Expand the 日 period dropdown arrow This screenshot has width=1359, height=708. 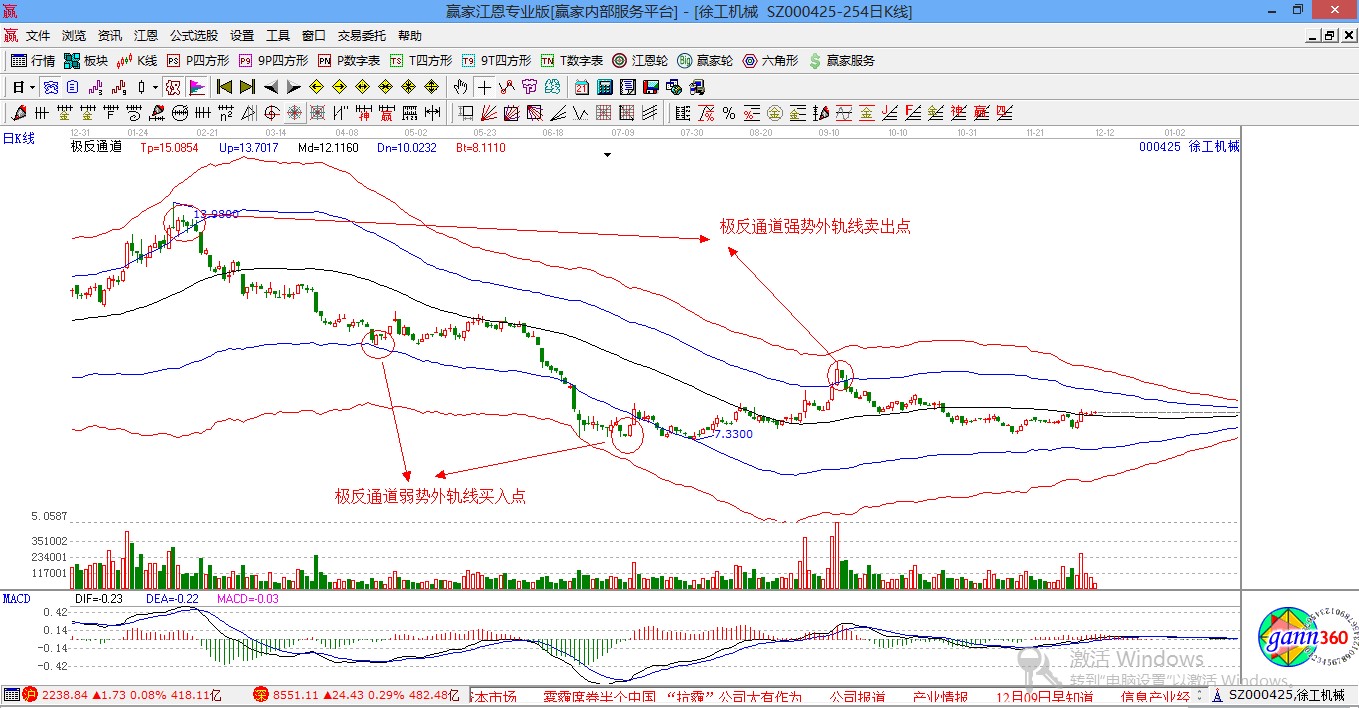[x=33, y=87]
